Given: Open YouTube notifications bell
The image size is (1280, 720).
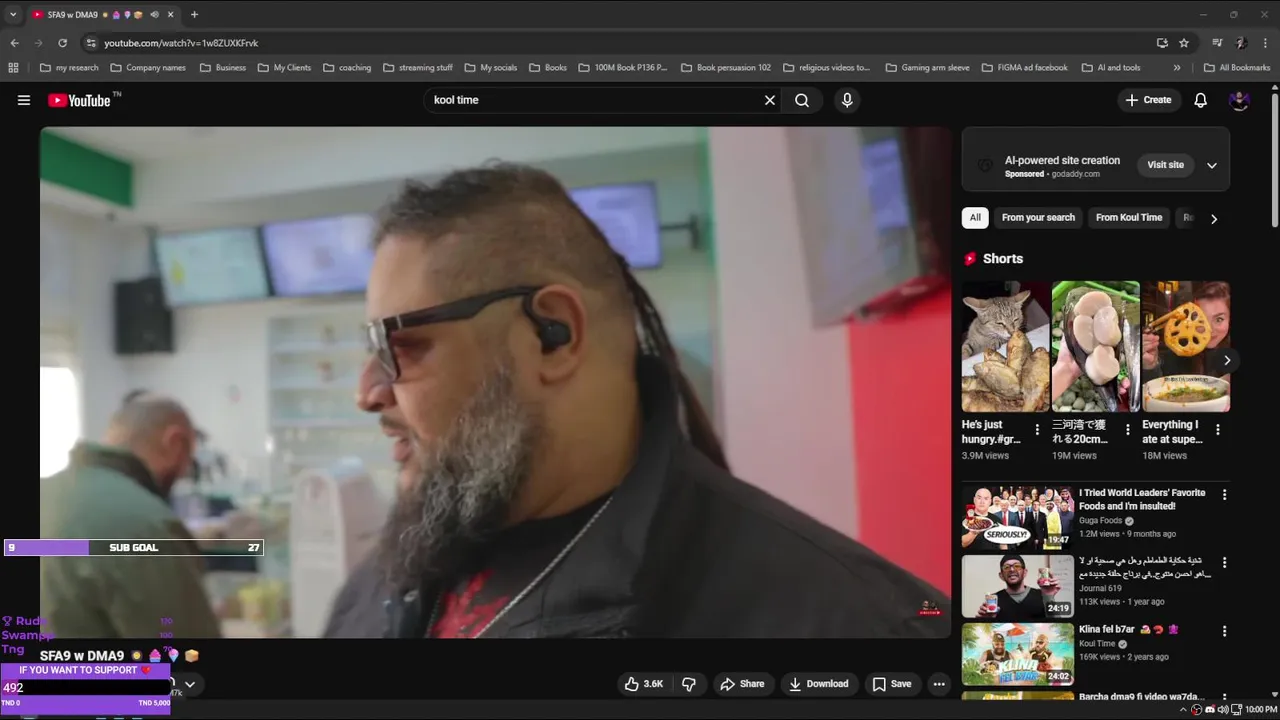Looking at the screenshot, I should click(1201, 100).
